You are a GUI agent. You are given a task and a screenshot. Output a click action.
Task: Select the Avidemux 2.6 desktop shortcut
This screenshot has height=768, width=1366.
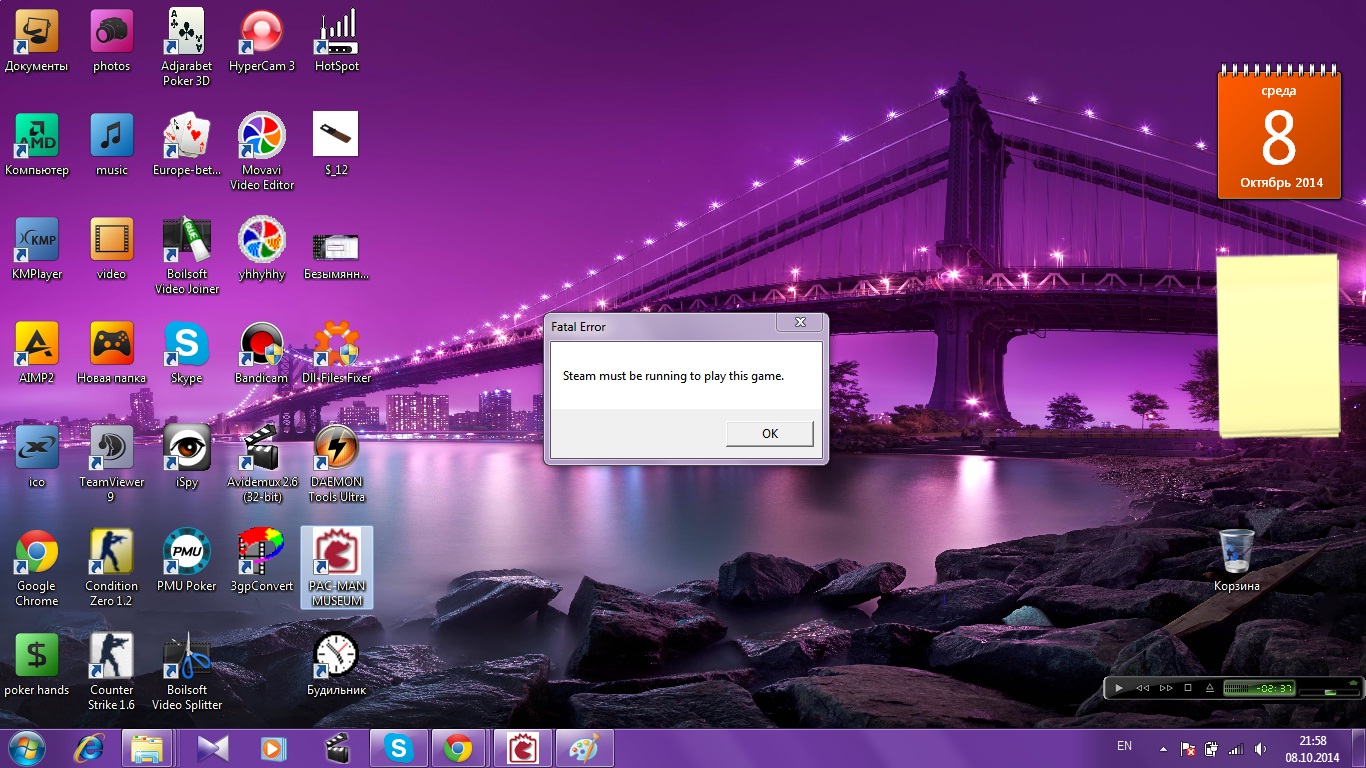click(262, 464)
